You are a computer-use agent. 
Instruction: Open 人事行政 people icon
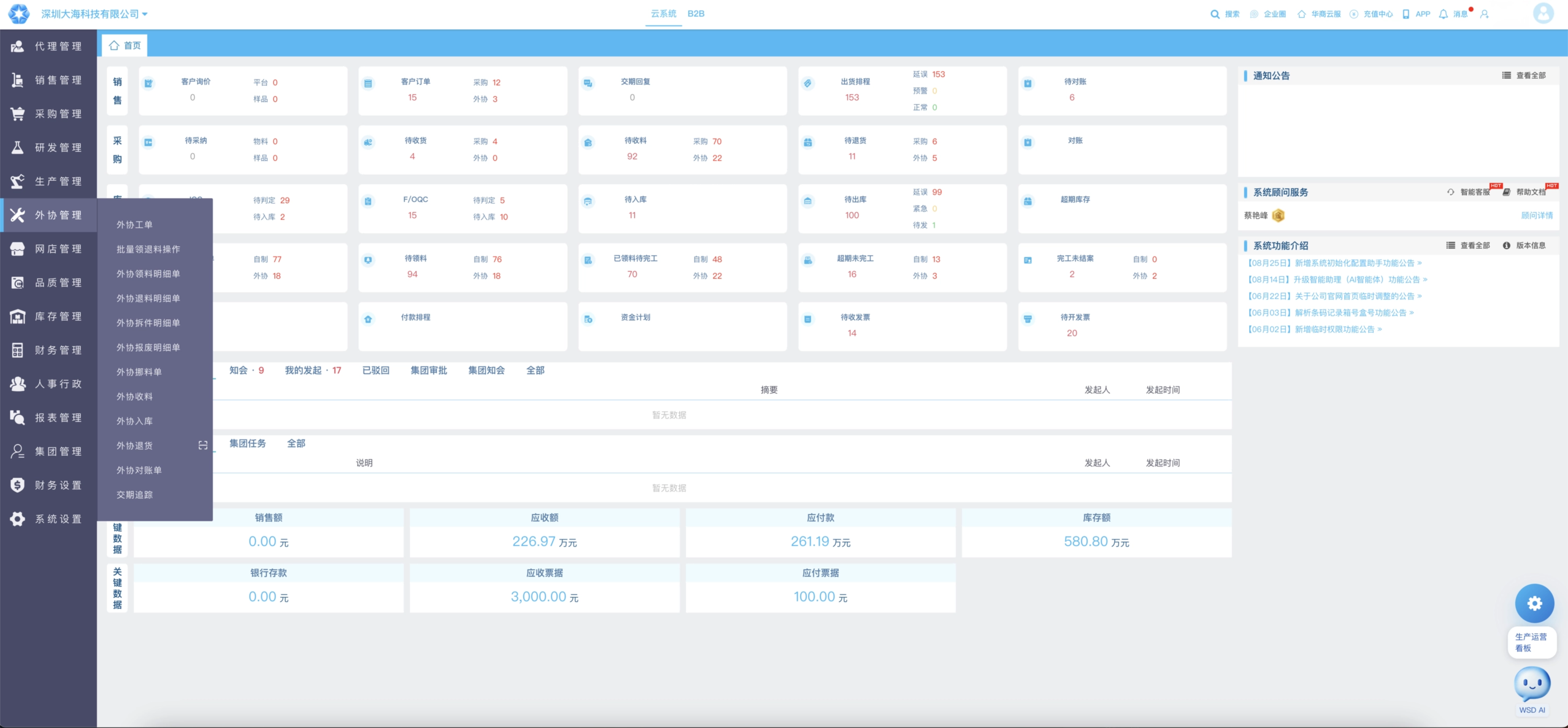pyautogui.click(x=18, y=384)
